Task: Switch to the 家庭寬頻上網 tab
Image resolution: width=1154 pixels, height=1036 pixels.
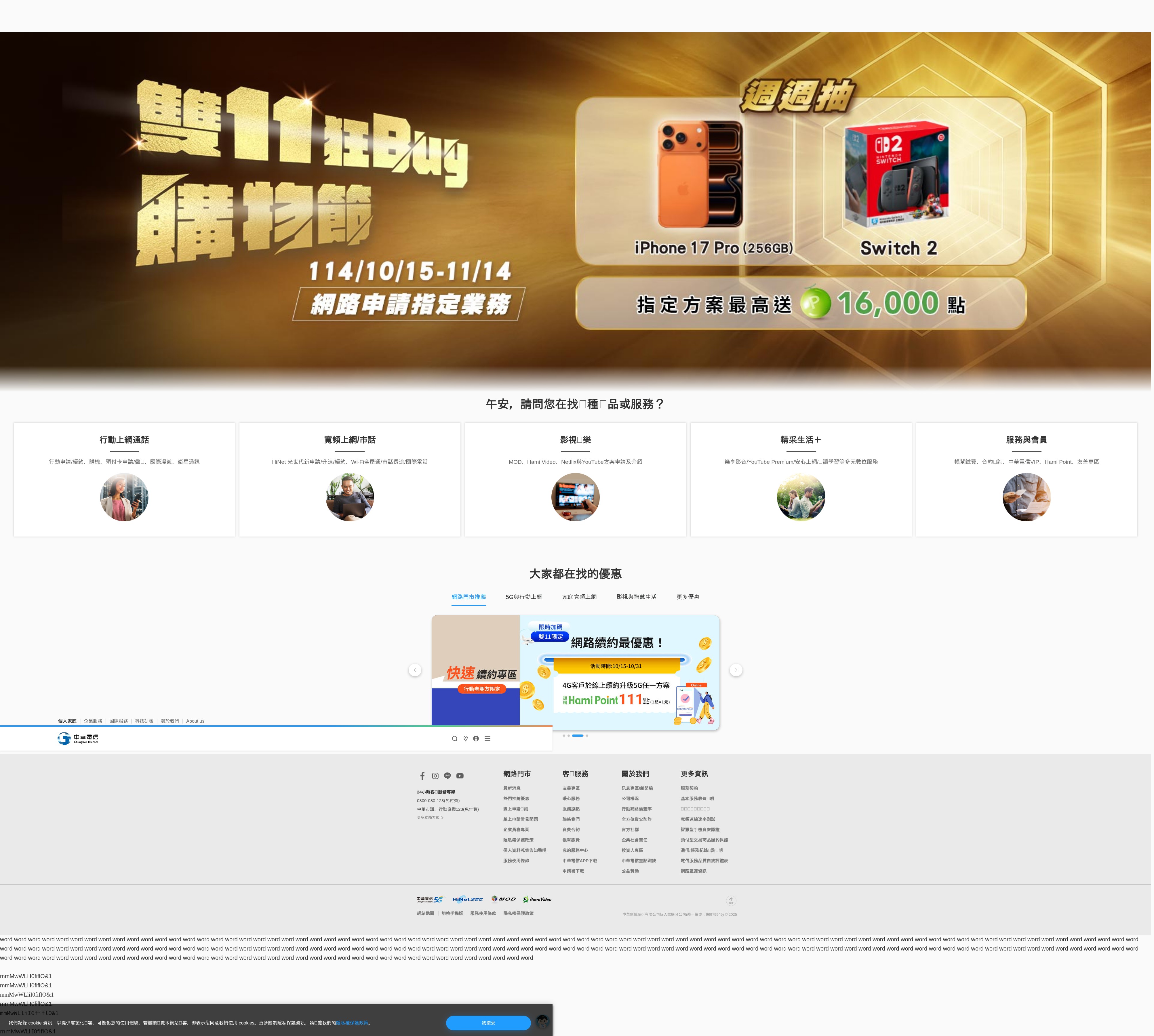Action: 579,597
